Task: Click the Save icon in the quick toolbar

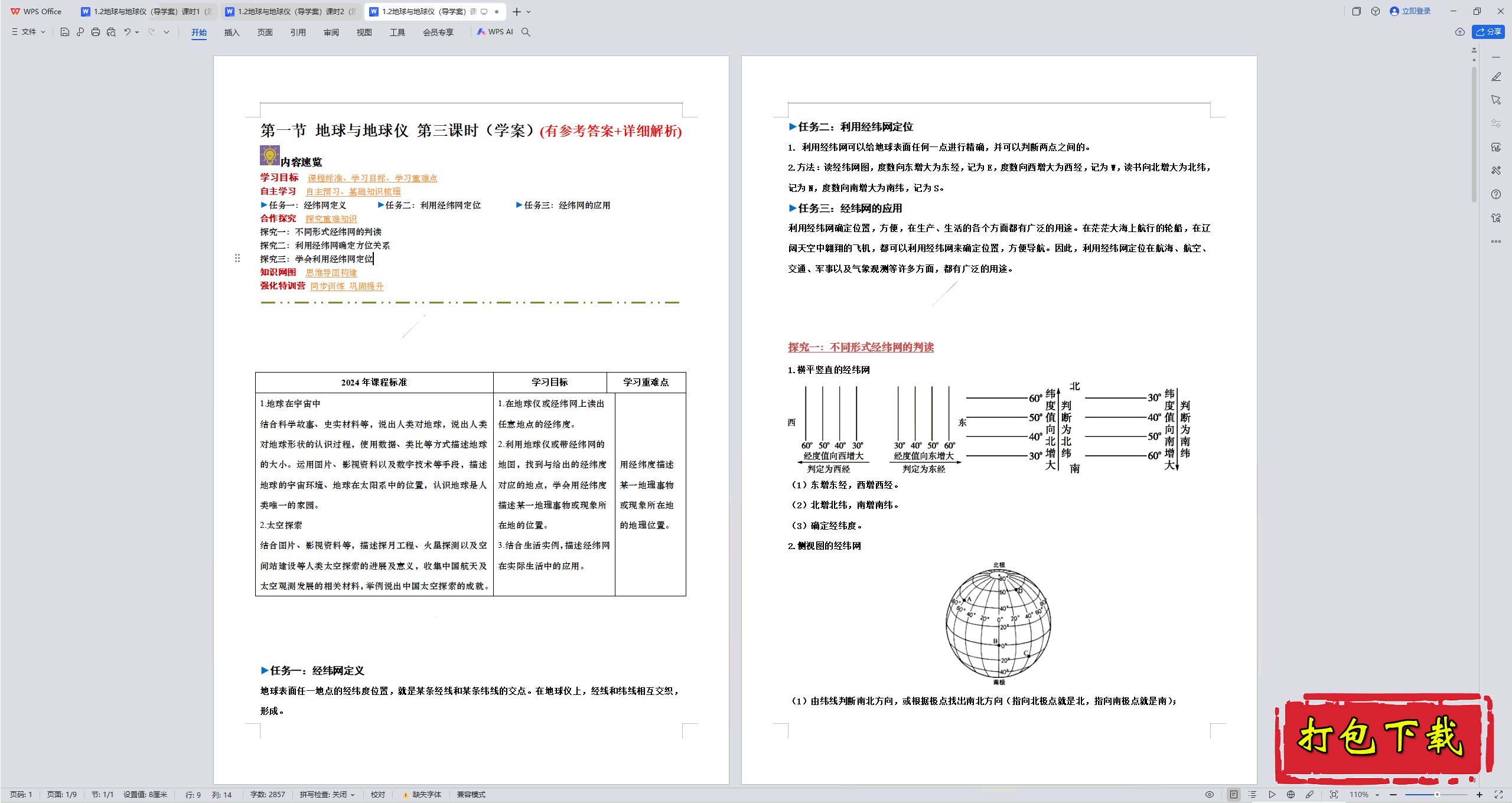Action: [65, 32]
